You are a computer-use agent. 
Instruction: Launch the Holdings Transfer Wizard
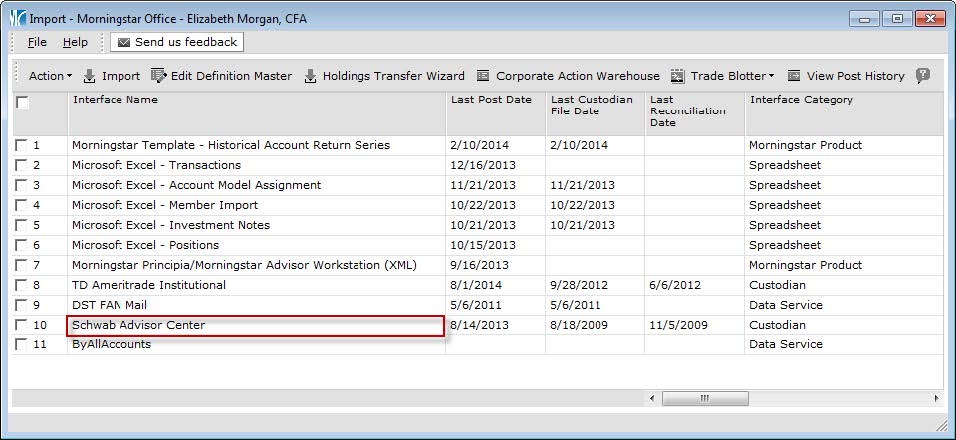(x=310, y=76)
